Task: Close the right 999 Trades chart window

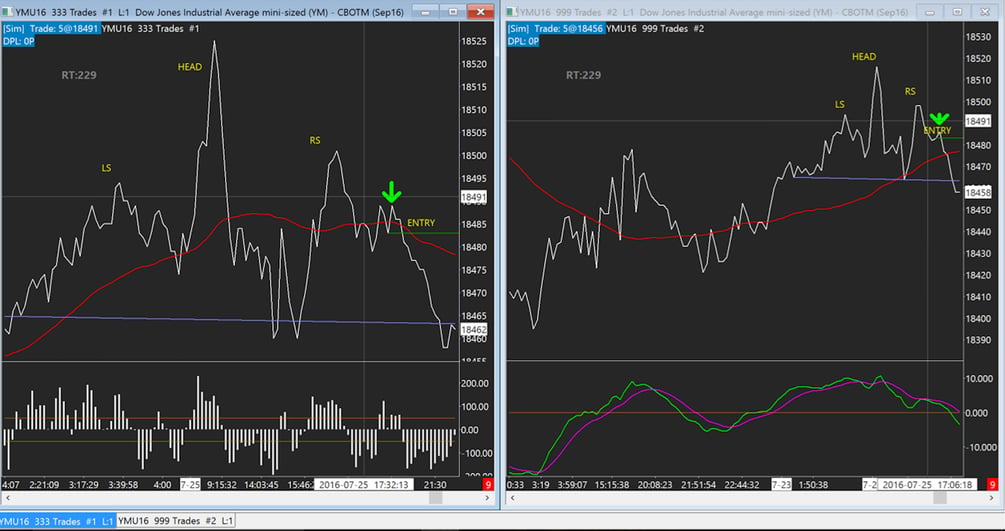Action: (x=986, y=12)
